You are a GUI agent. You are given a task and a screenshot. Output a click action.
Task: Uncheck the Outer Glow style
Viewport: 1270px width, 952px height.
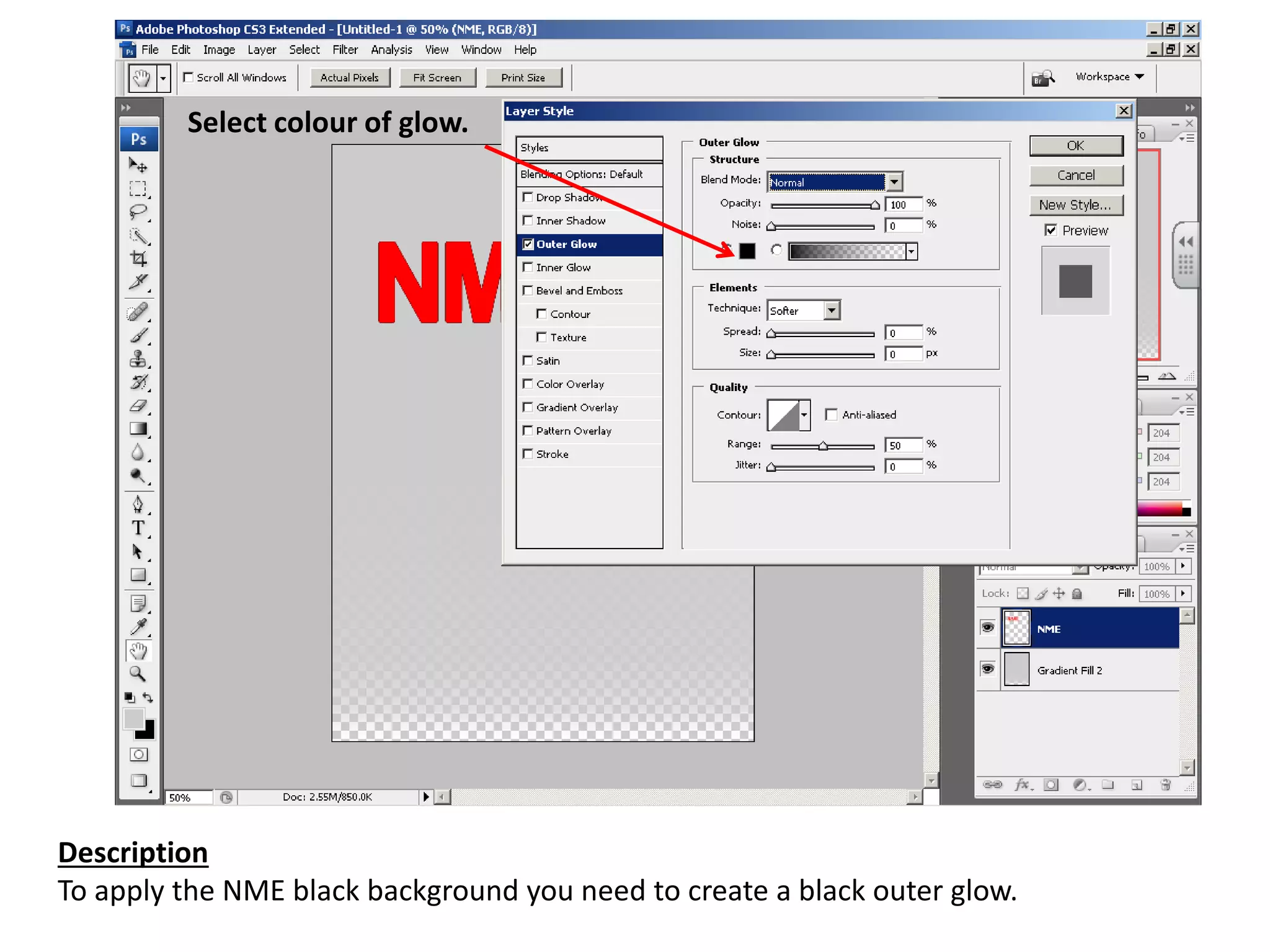pyautogui.click(x=528, y=244)
